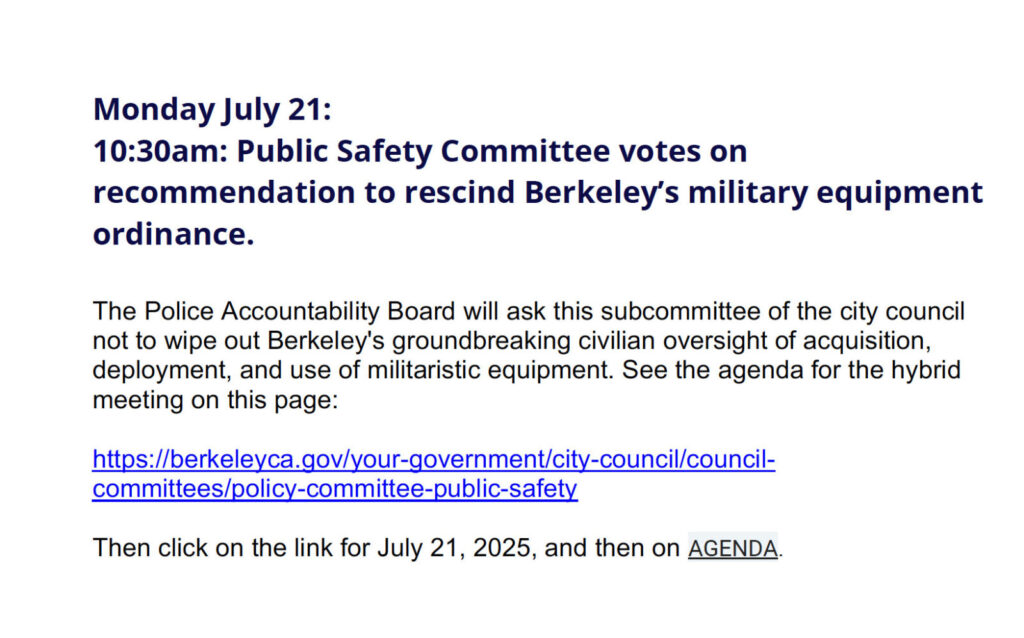Screen dimensions: 1024x638
Task: Click the date 'July 21, 2025' in the last line
Action: pyautogui.click(x=454, y=548)
